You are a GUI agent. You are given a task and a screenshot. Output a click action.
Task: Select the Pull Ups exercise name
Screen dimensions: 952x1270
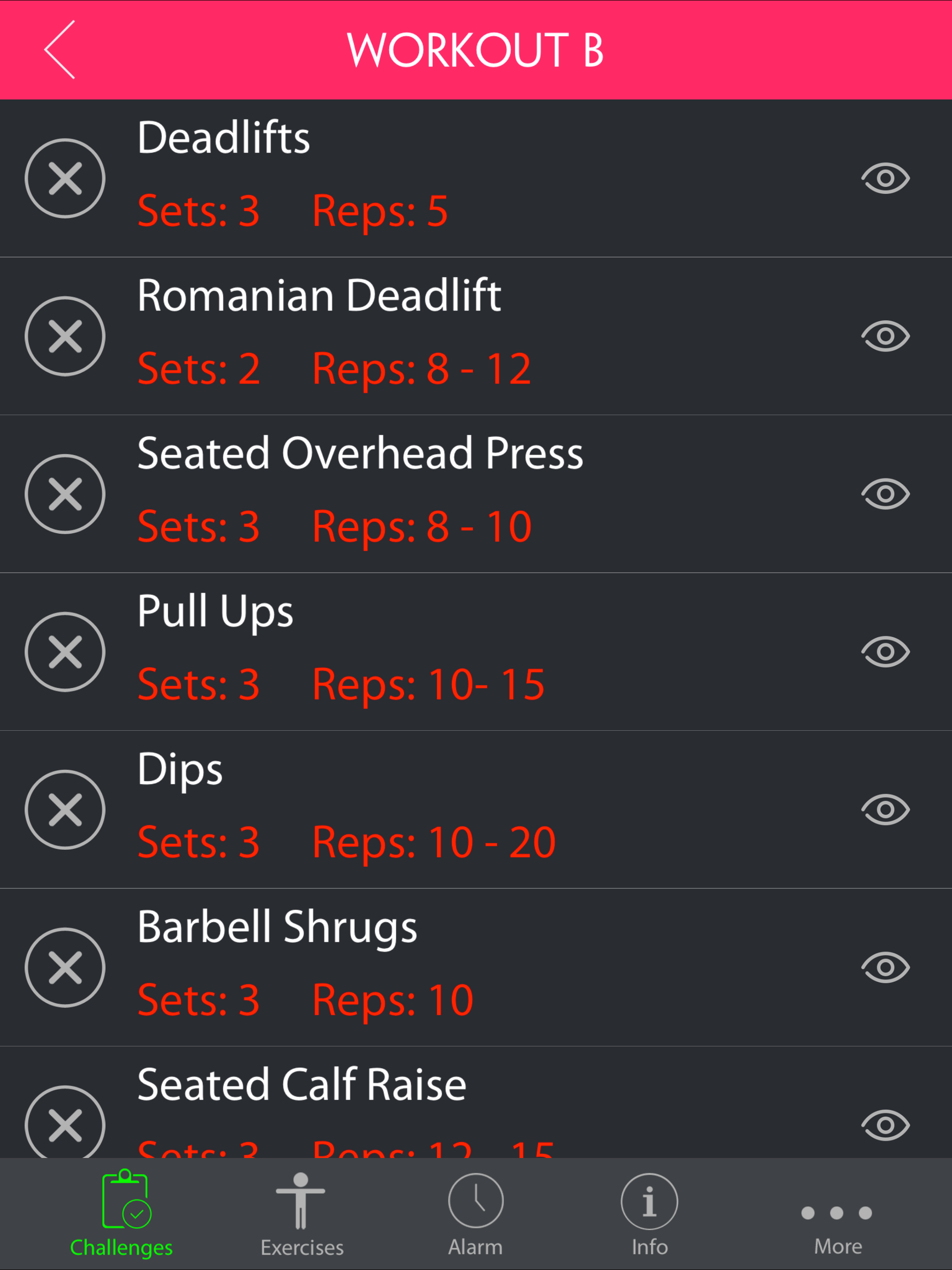point(215,611)
